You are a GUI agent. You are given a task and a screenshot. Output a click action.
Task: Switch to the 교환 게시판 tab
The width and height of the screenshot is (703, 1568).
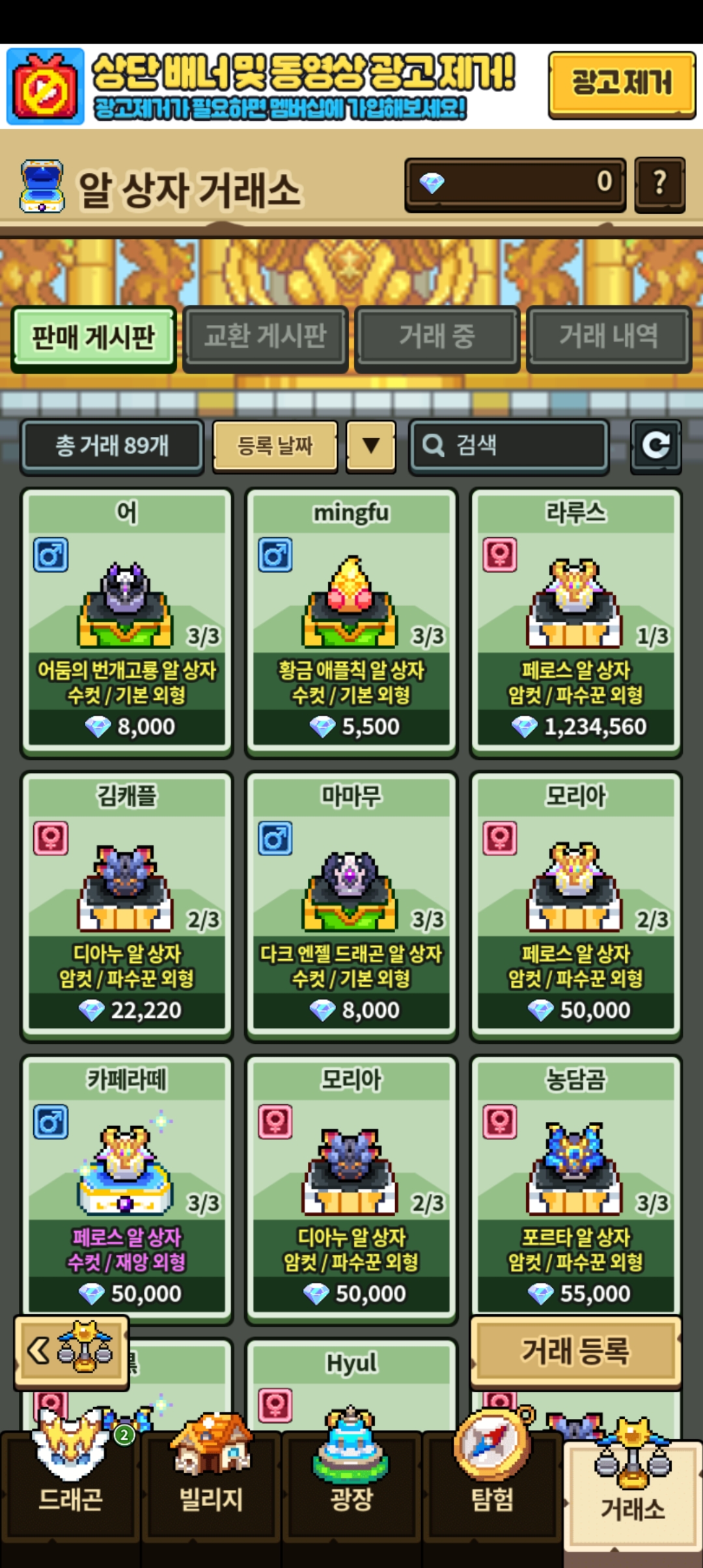[x=265, y=337]
